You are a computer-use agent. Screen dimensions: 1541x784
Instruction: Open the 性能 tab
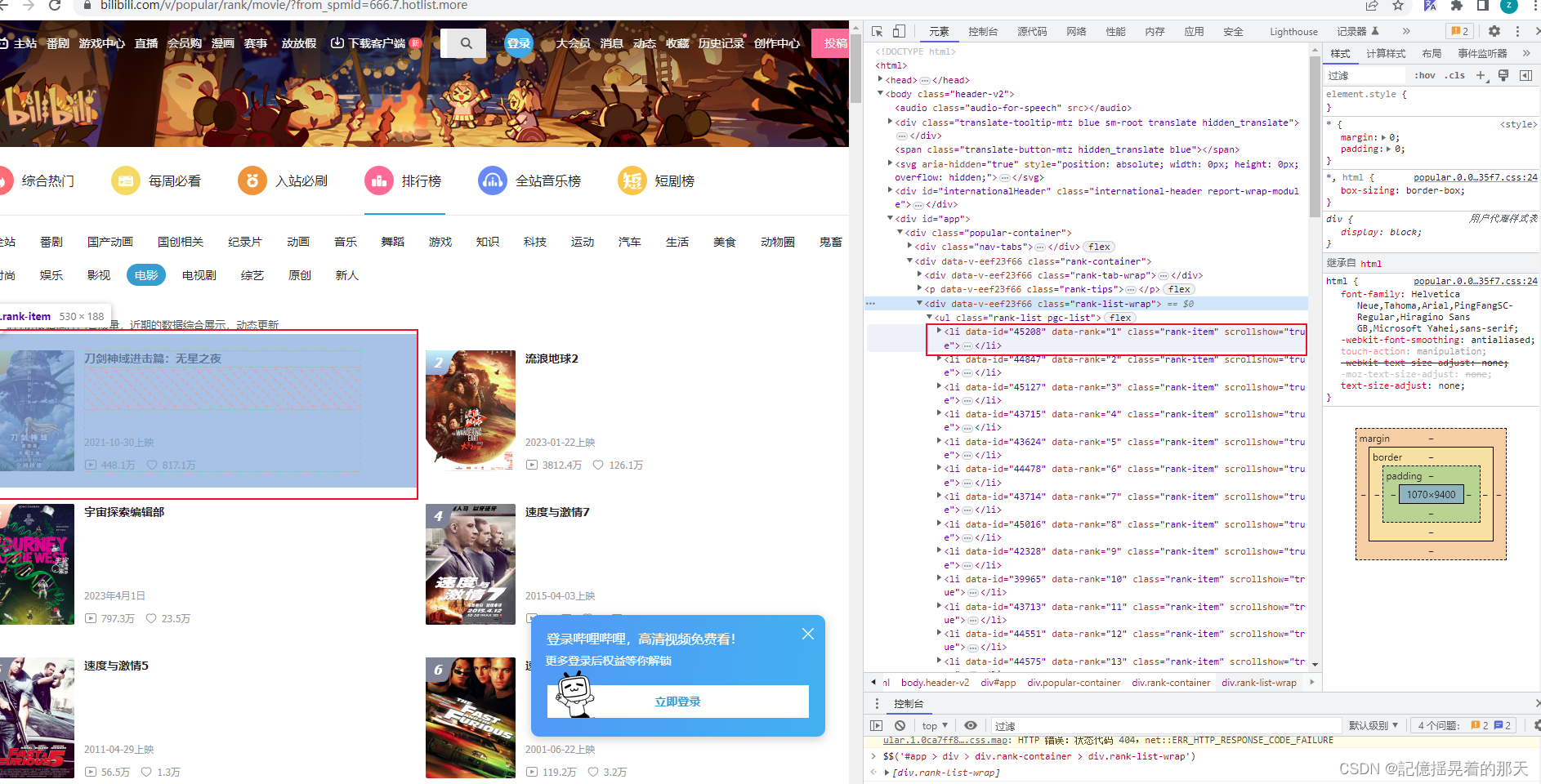click(1115, 31)
